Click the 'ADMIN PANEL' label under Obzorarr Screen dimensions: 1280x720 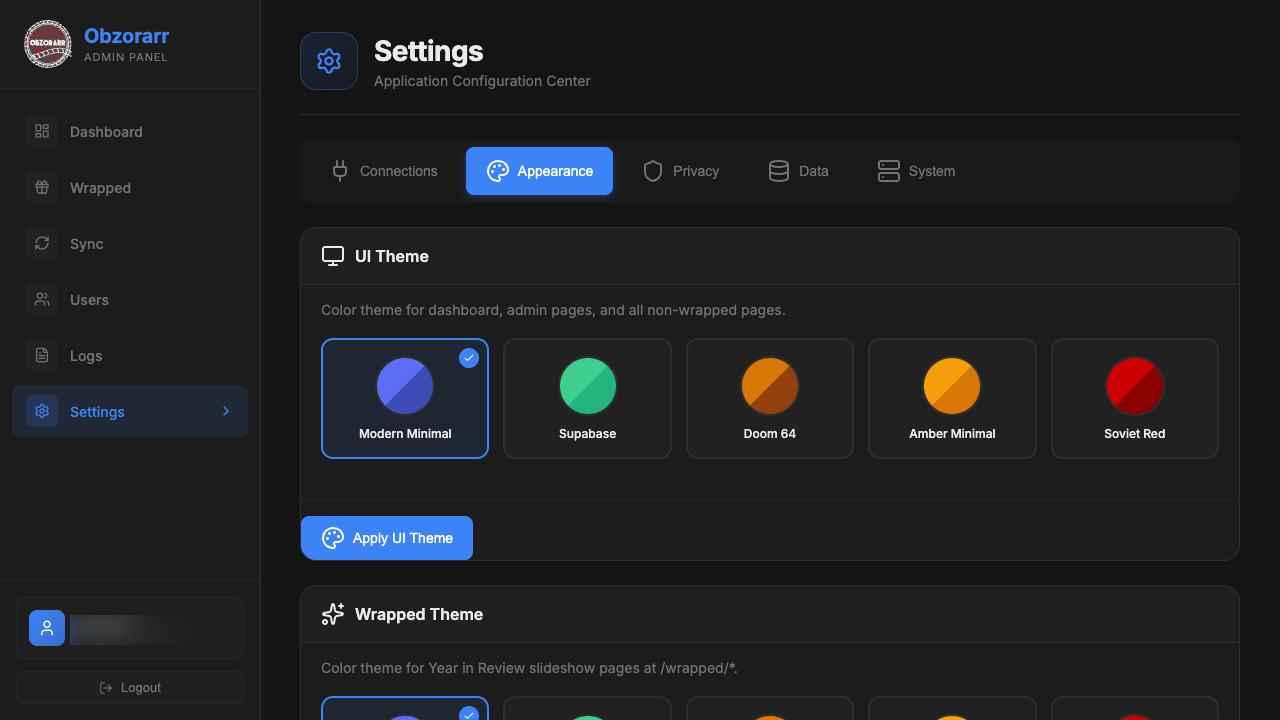tap(126, 57)
